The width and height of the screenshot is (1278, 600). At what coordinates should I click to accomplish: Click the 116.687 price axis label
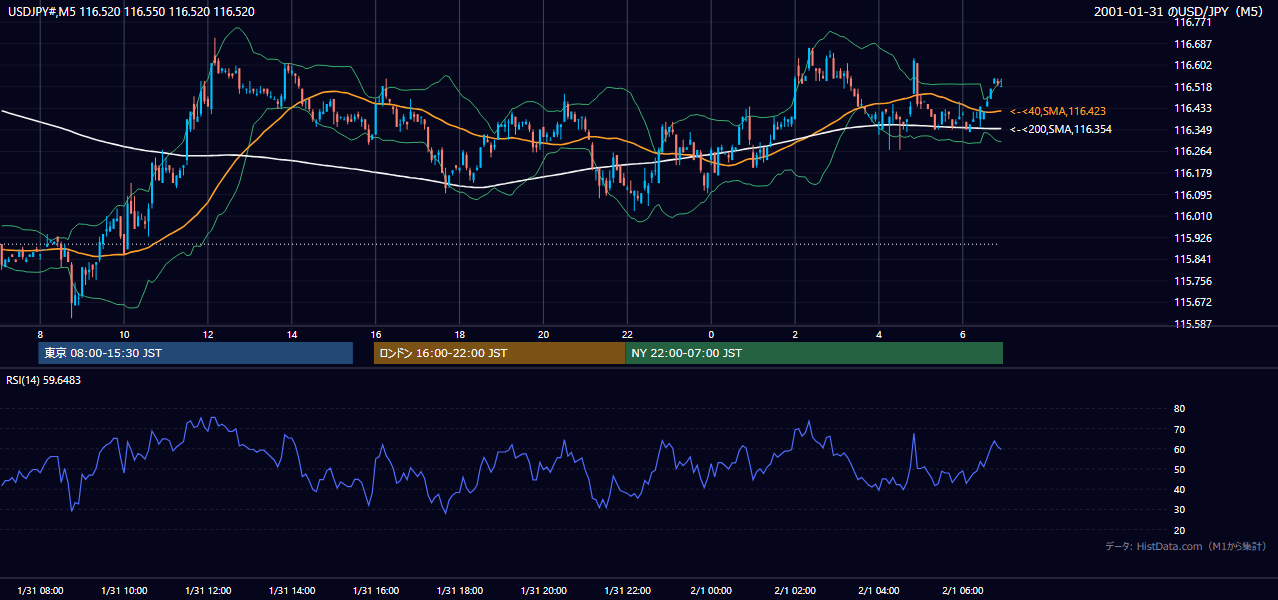coord(1192,44)
